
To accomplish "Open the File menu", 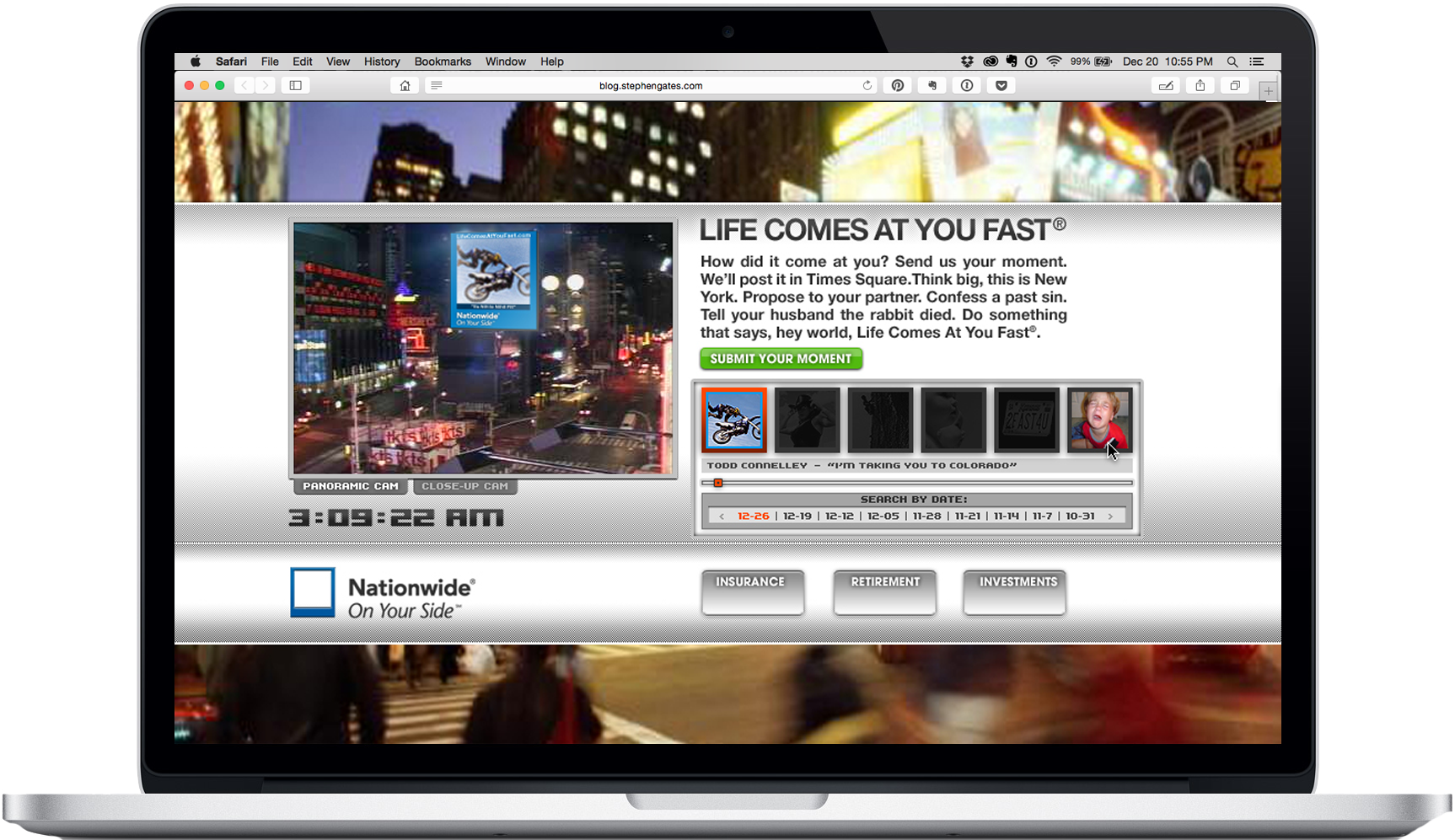I will tap(270, 62).
